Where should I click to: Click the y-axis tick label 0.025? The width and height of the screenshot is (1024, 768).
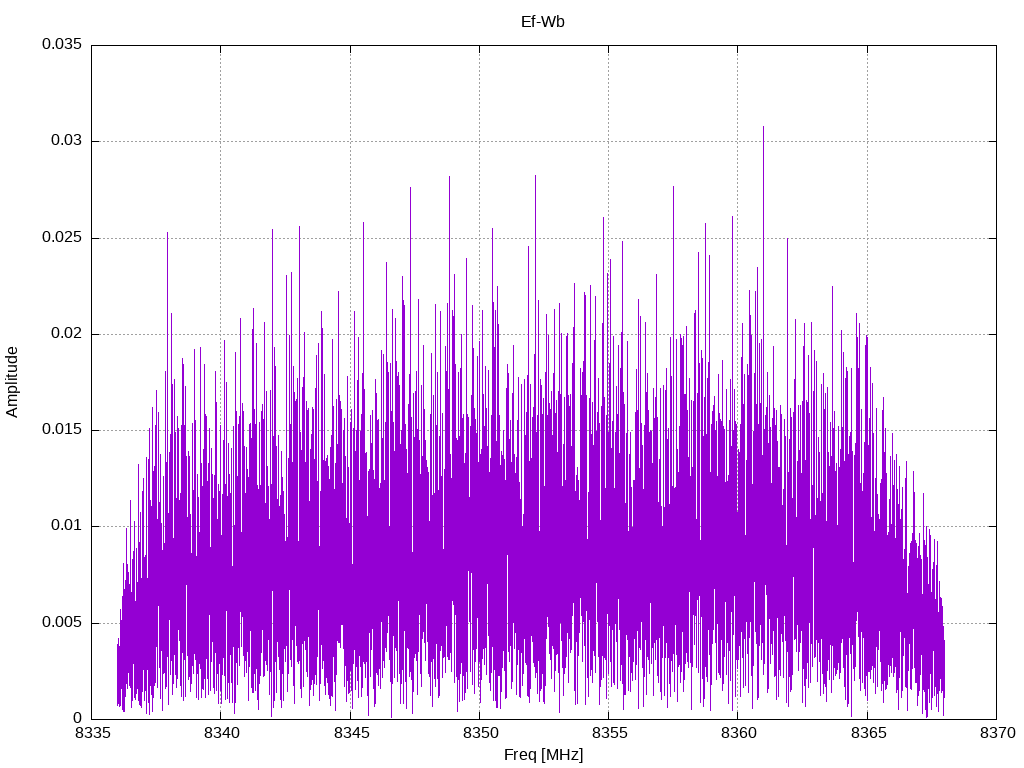tap(62, 237)
